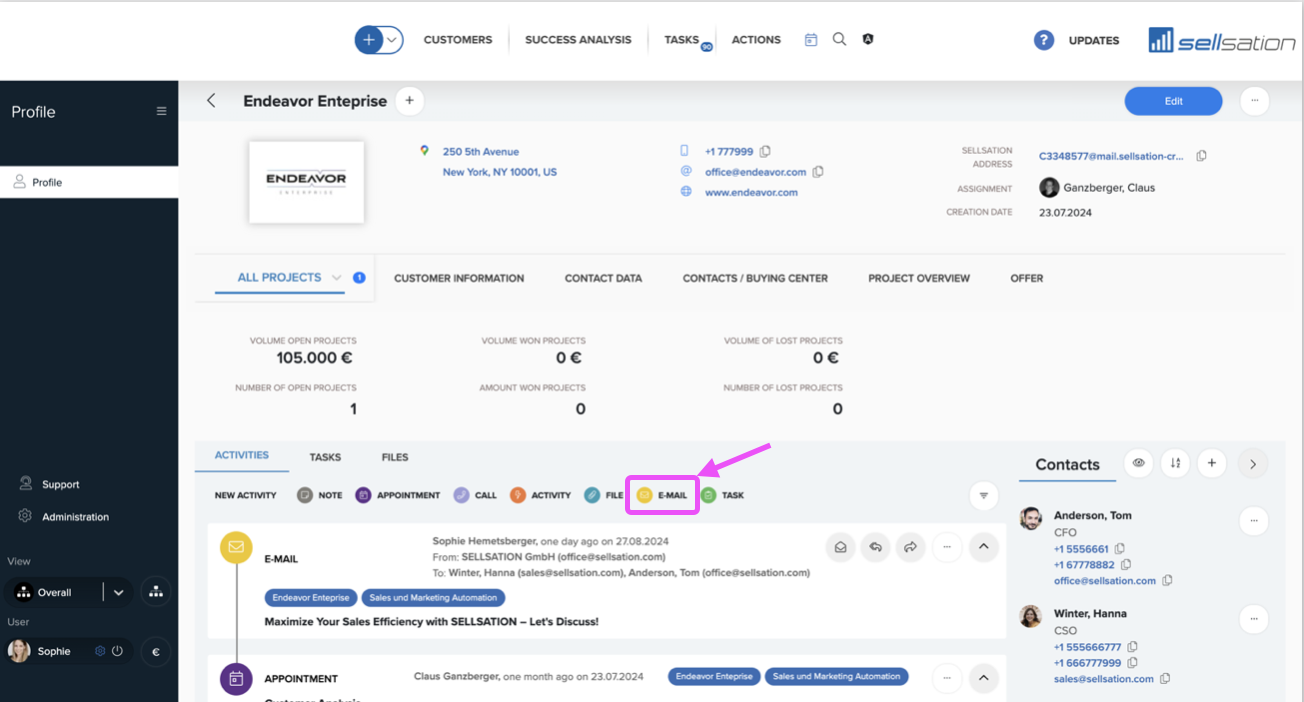The width and height of the screenshot is (1304, 702).
Task: Create a new NOTE activity
Action: (x=320, y=495)
